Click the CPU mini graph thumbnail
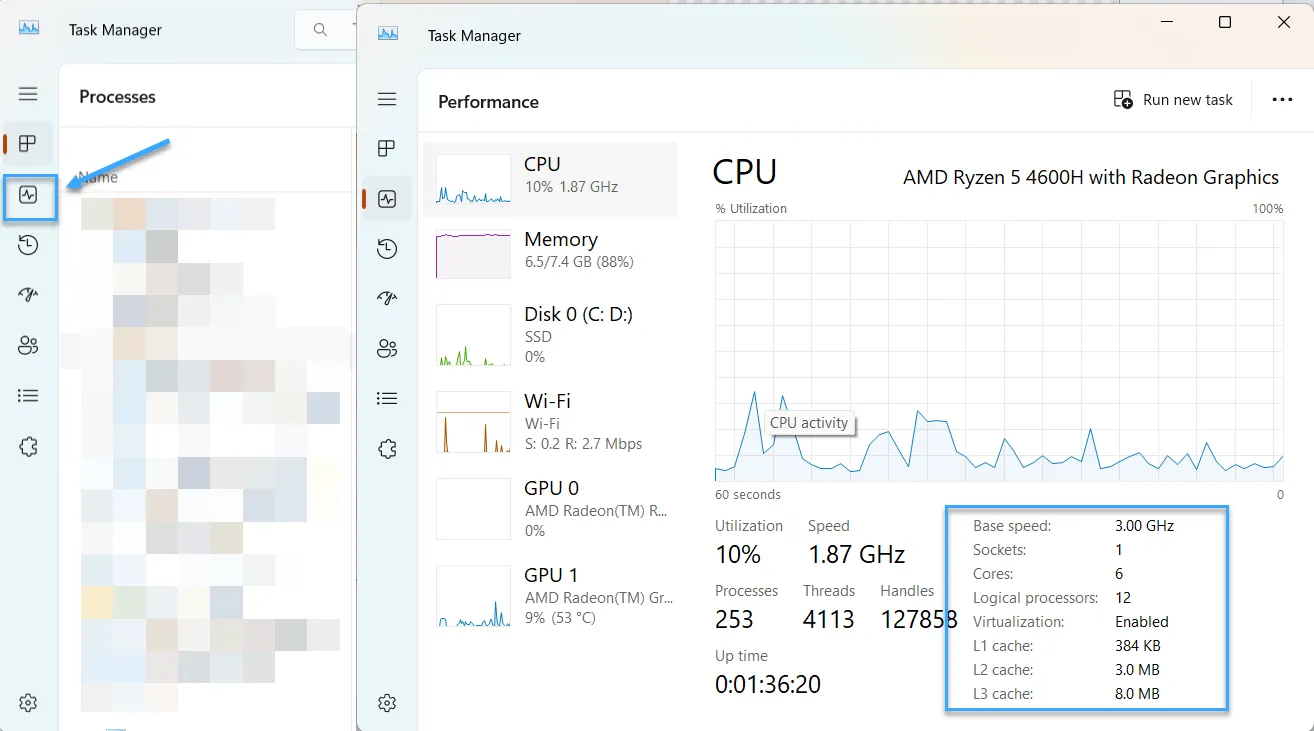This screenshot has width=1314, height=731. (x=473, y=180)
